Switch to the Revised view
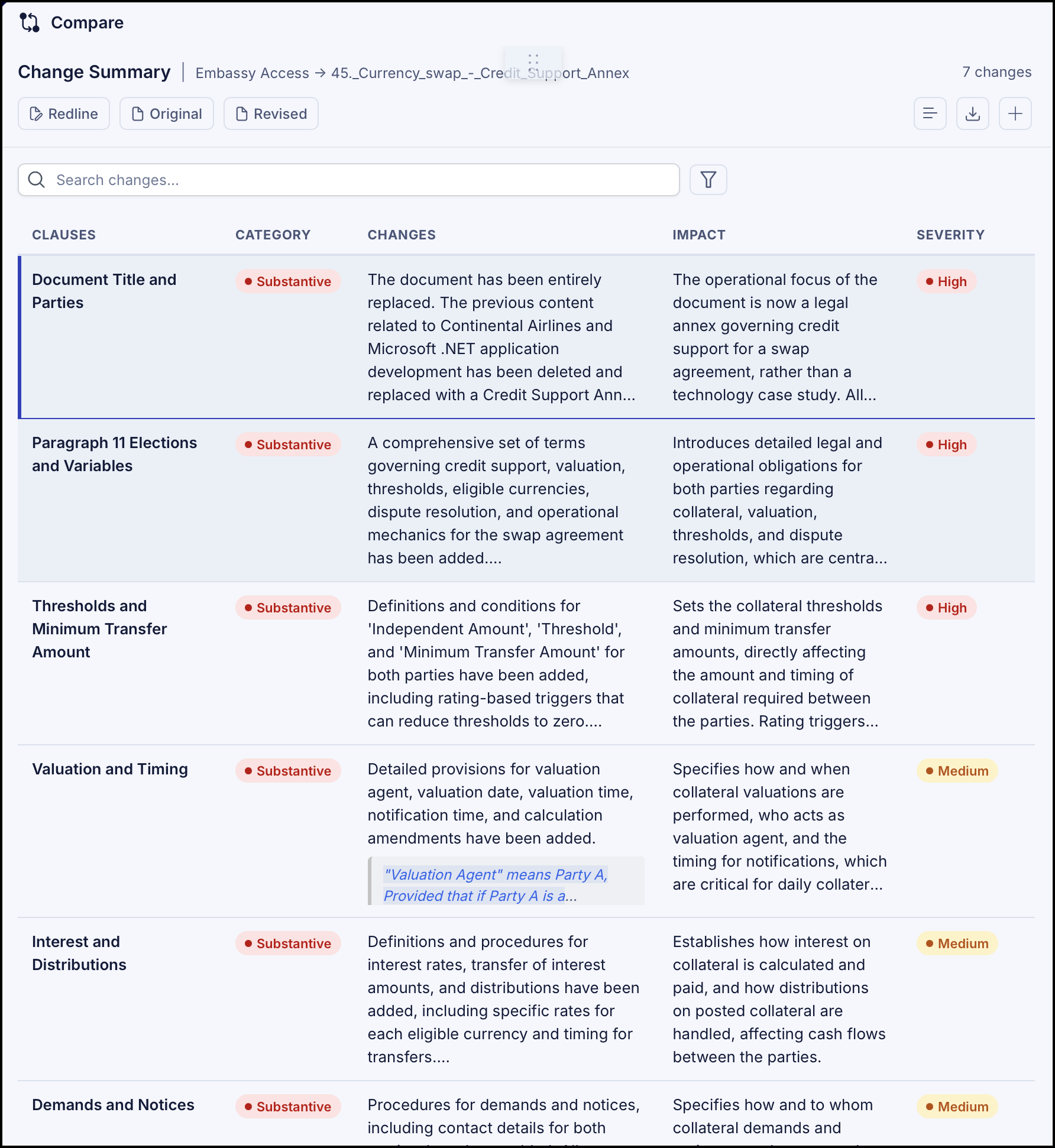Viewport: 1055px width, 1148px height. pos(271,113)
